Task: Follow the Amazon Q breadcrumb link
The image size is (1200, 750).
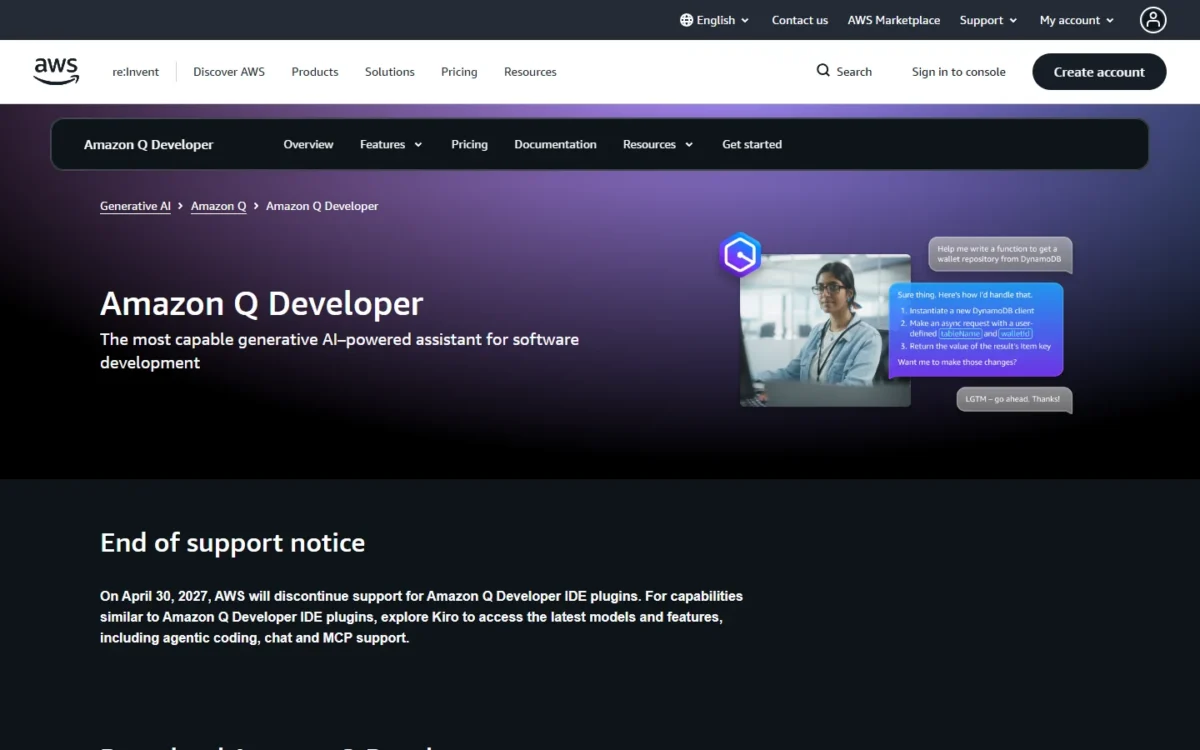Action: click(x=219, y=206)
